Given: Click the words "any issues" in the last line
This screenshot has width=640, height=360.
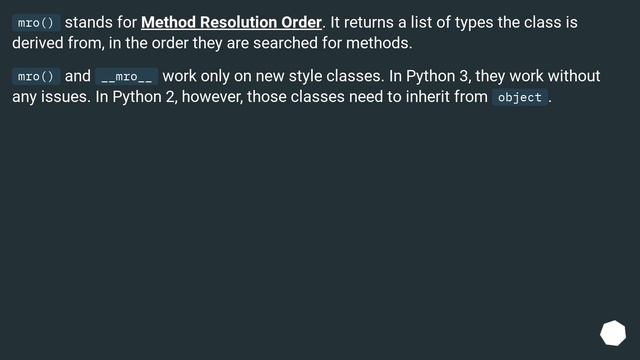Looking at the screenshot, I should [51, 97].
